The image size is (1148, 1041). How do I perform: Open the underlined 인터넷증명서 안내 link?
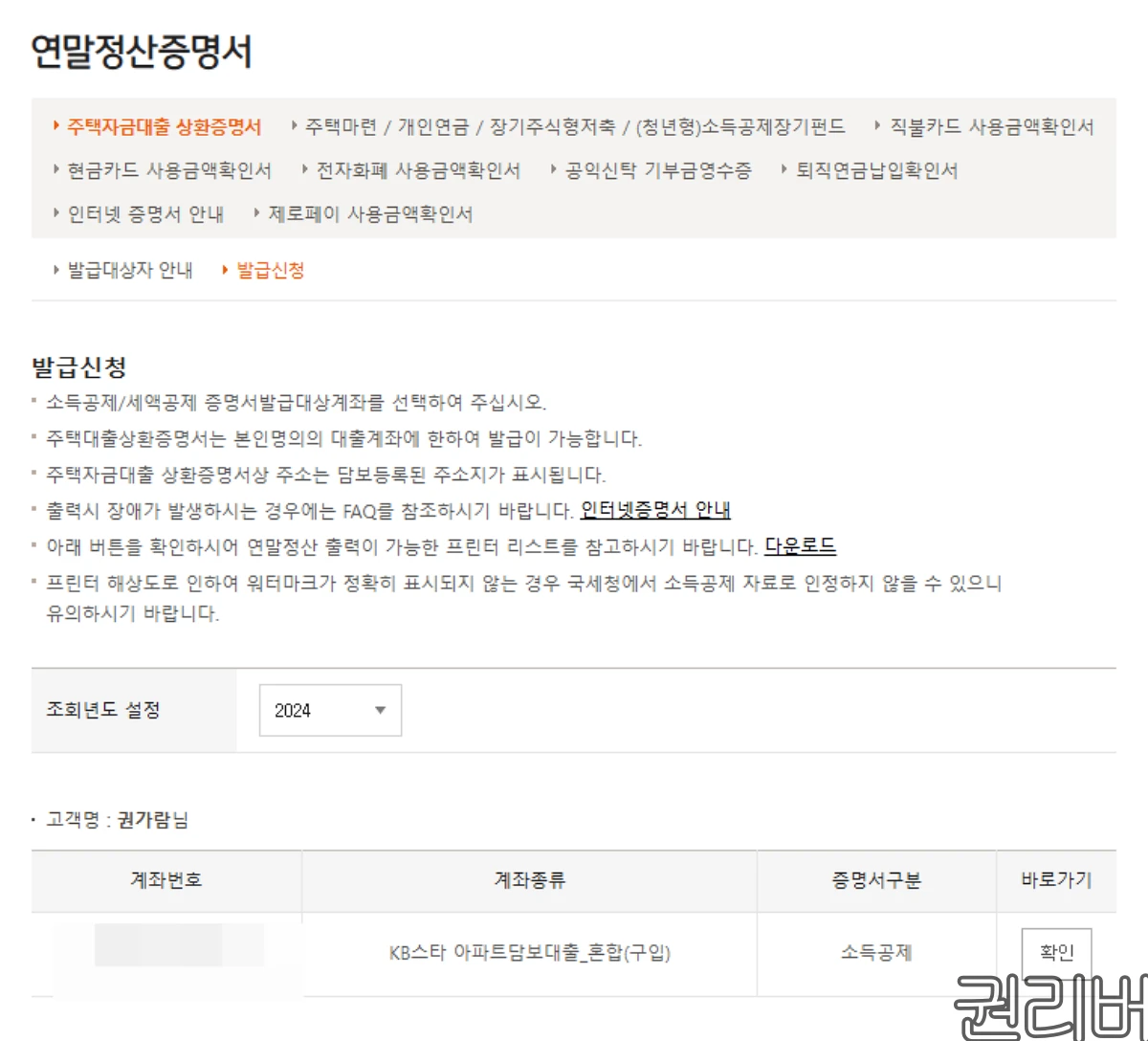(x=655, y=510)
